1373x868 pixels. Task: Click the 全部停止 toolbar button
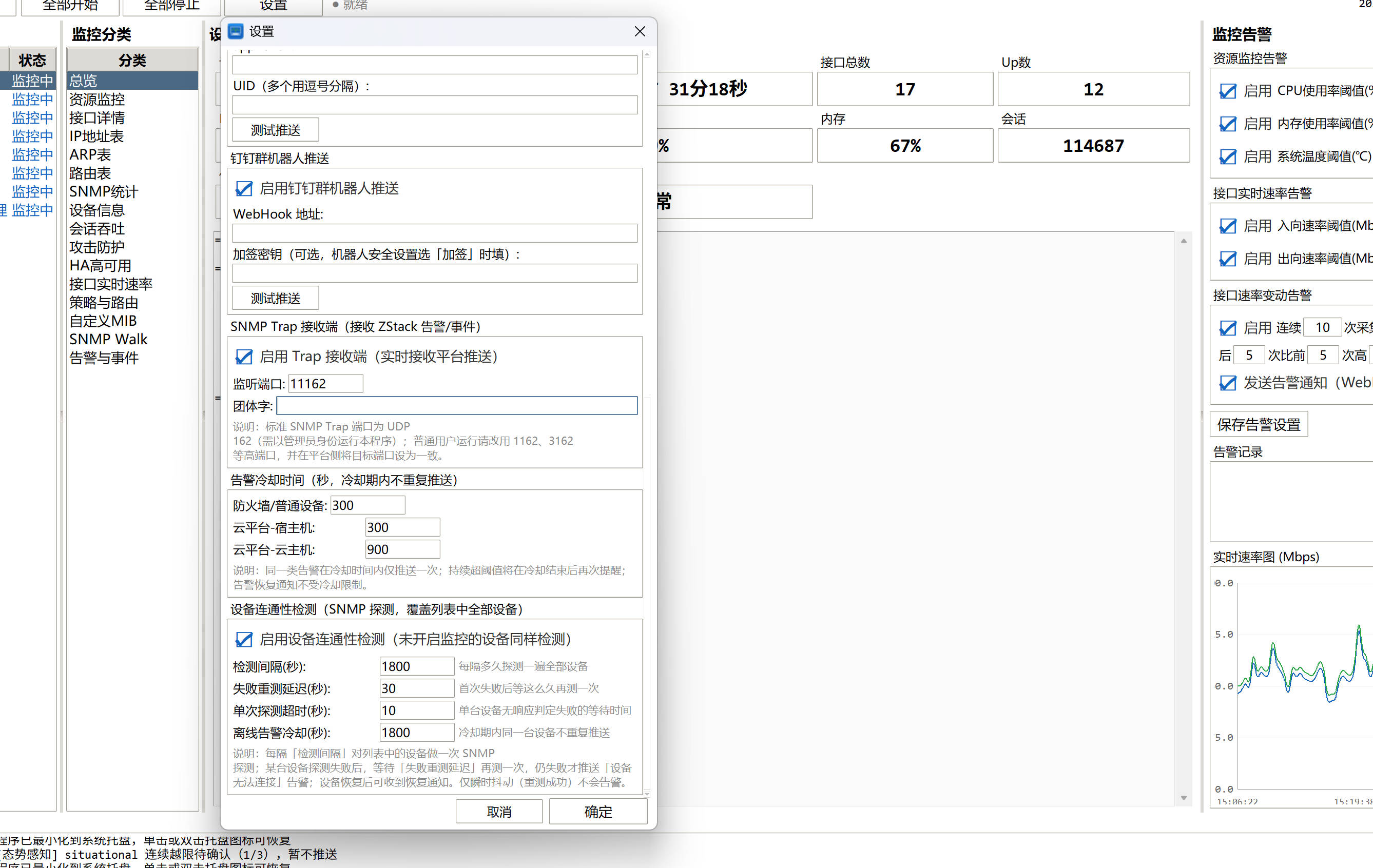point(171,6)
